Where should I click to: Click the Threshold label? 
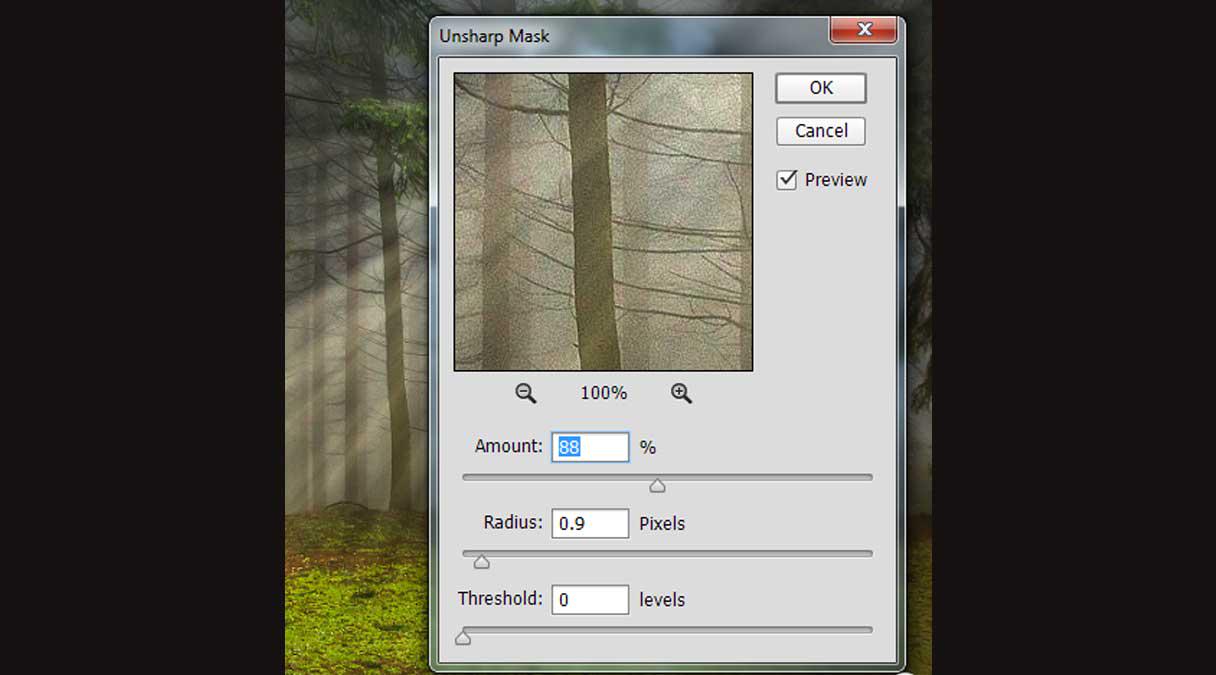pos(500,599)
